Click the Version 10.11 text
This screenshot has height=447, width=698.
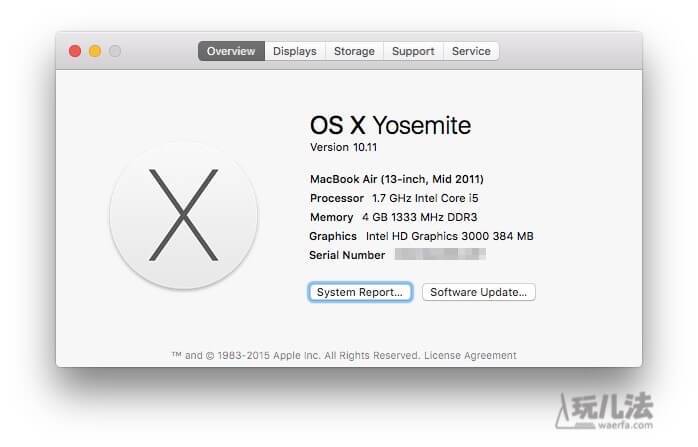click(x=343, y=147)
